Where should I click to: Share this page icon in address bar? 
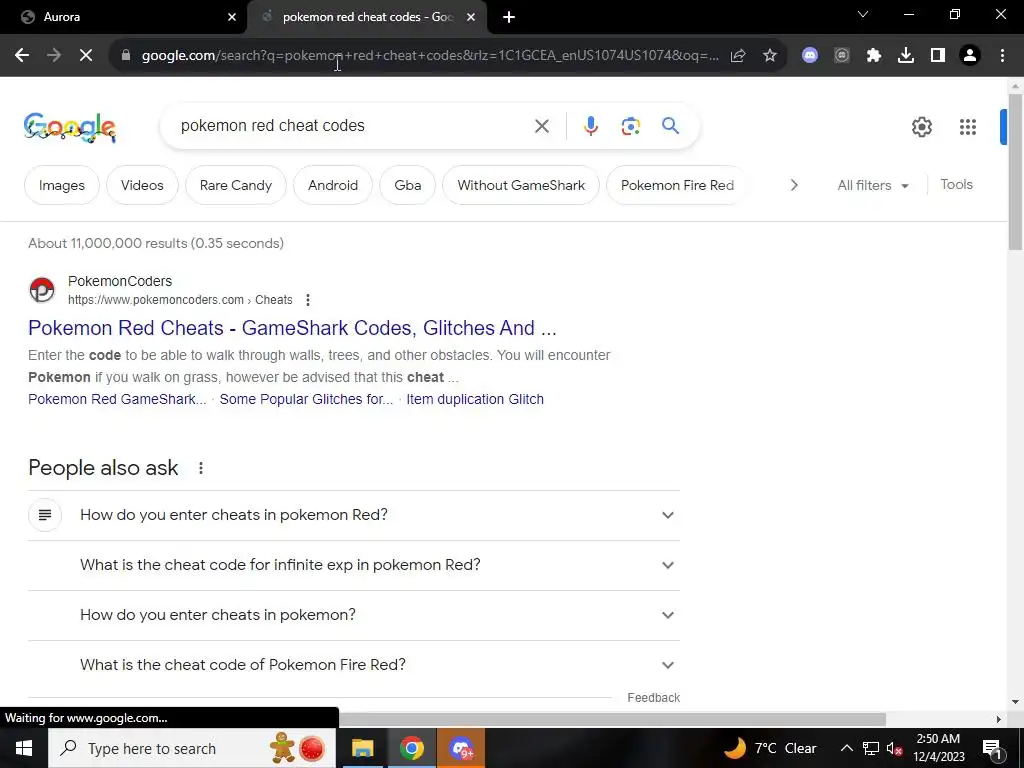738,56
